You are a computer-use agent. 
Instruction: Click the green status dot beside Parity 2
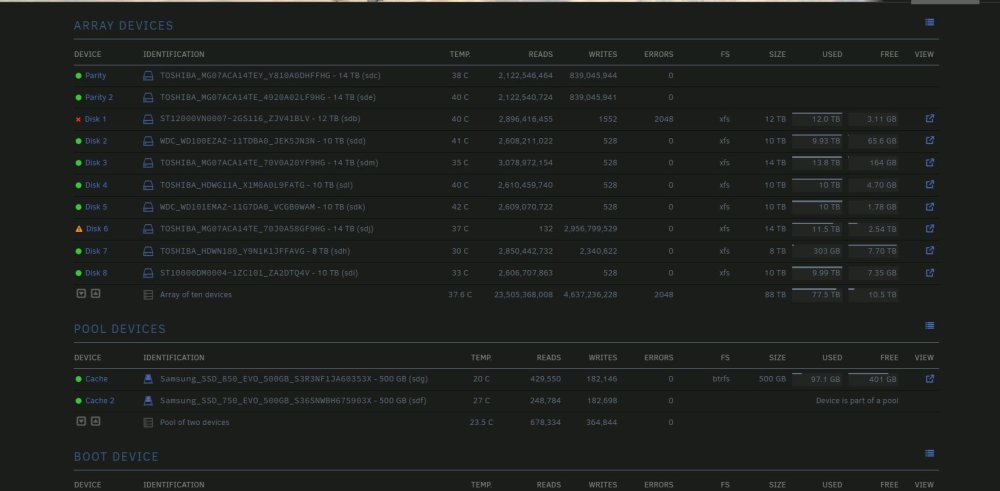point(78,98)
